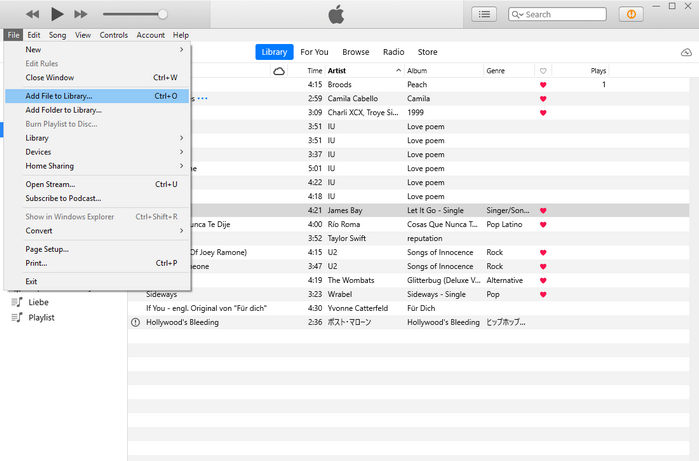Adjust the volume slider knob

point(163,14)
